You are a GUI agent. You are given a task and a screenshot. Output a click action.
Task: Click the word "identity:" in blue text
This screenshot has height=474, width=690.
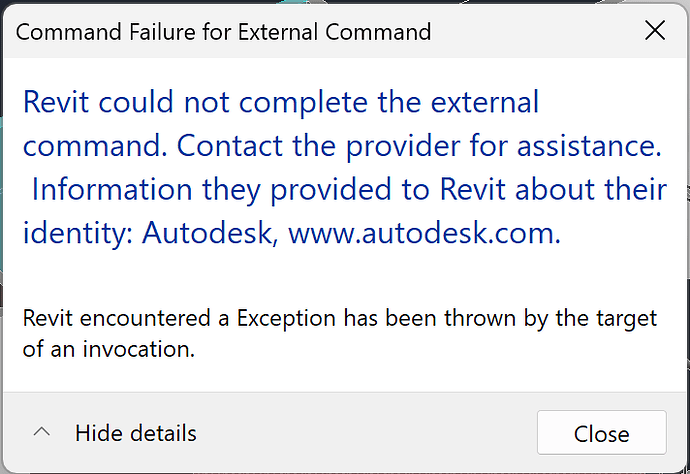(x=78, y=233)
